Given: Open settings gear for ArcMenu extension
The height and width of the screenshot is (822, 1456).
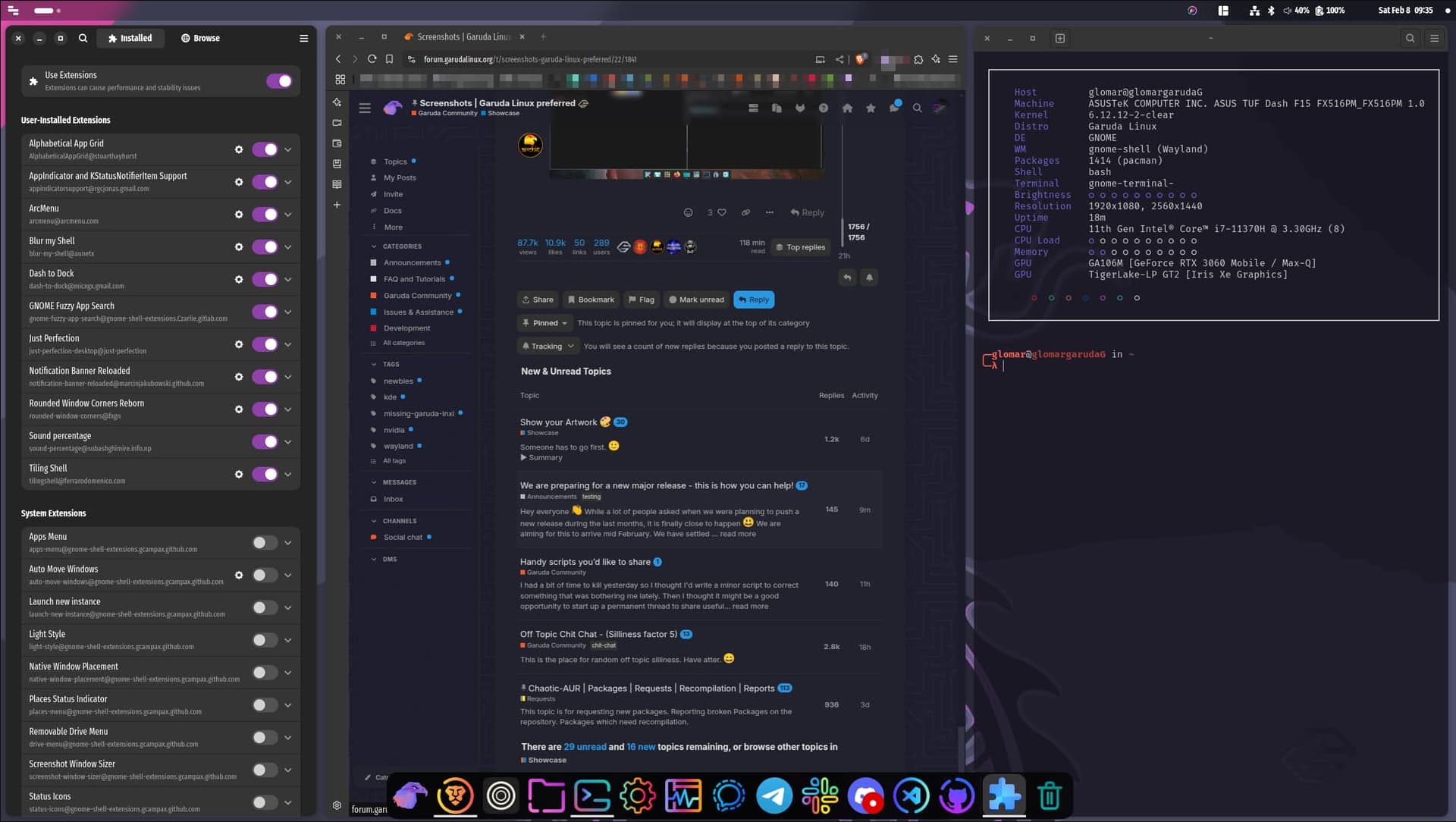Looking at the screenshot, I should click(x=239, y=215).
